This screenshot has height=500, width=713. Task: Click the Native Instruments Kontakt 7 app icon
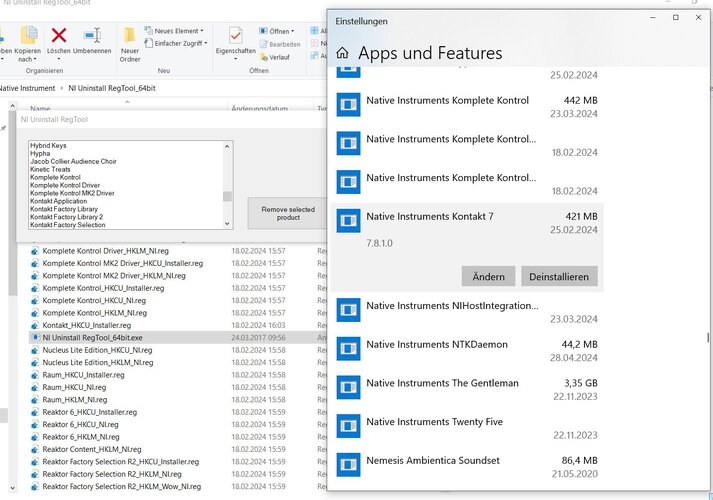tap(348, 221)
